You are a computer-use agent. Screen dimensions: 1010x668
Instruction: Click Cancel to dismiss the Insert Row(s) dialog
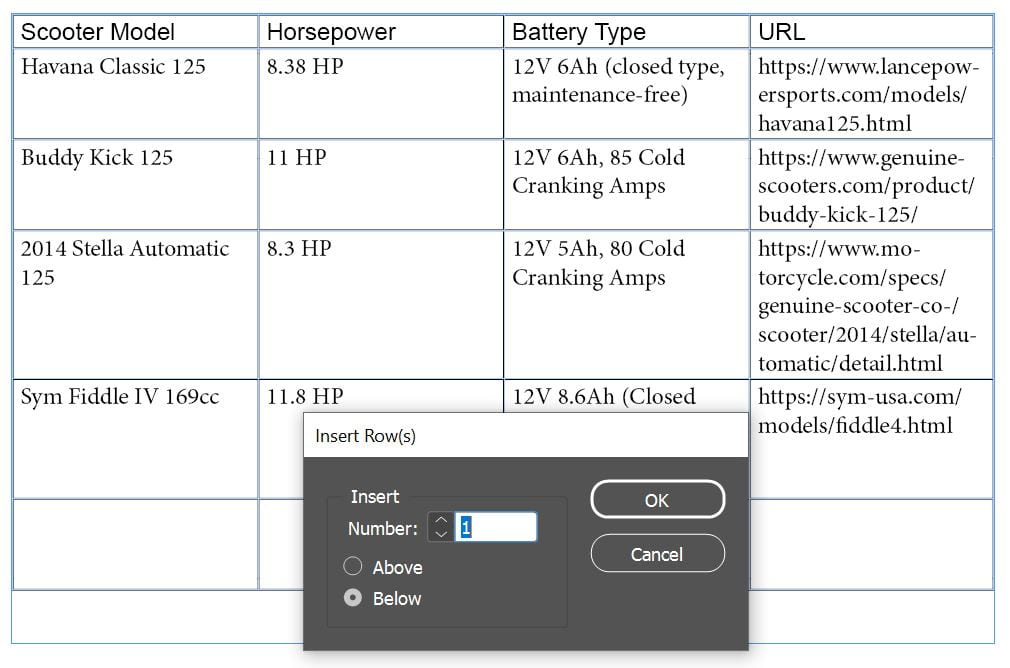point(657,553)
